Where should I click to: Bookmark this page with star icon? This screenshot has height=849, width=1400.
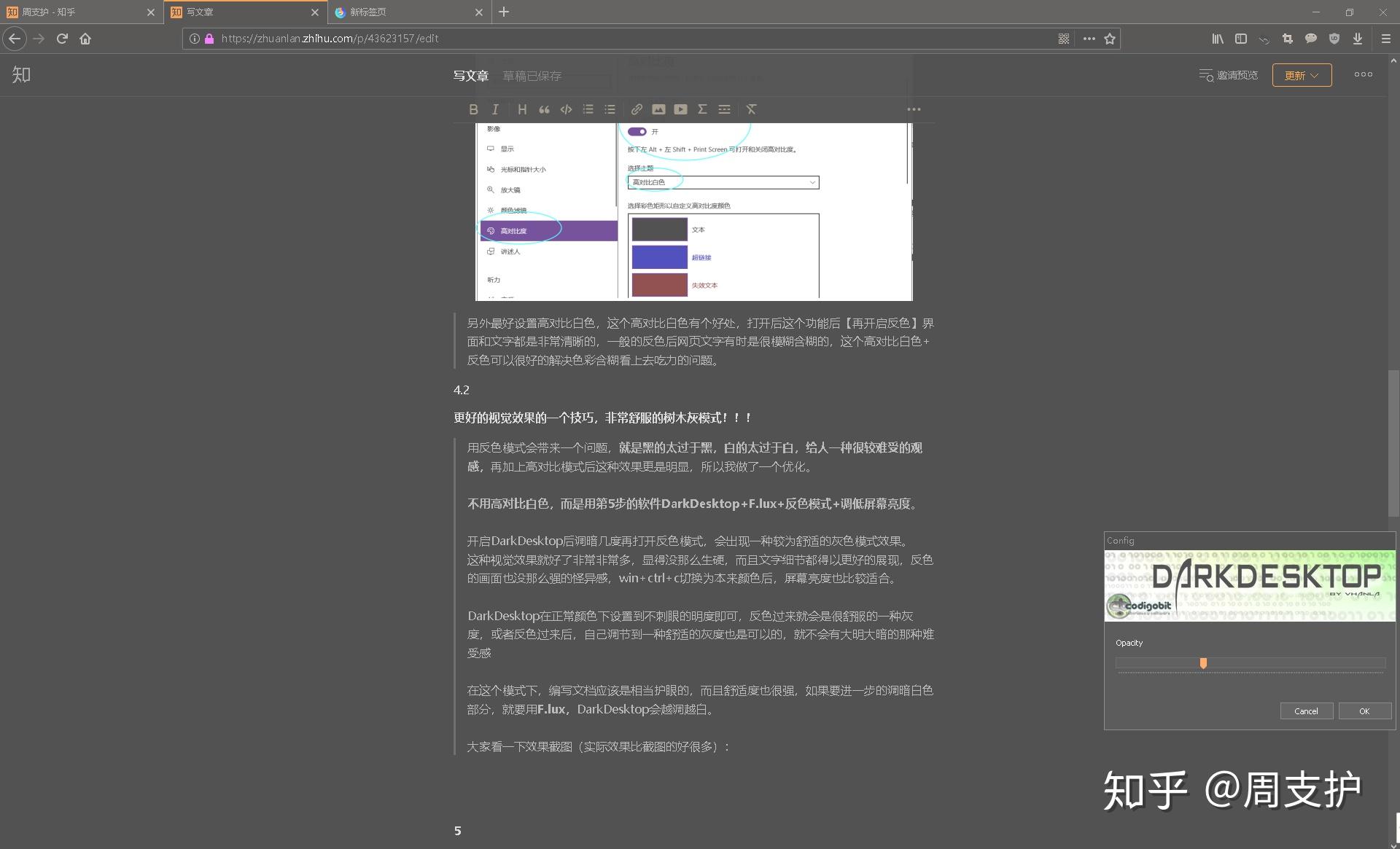(1110, 39)
